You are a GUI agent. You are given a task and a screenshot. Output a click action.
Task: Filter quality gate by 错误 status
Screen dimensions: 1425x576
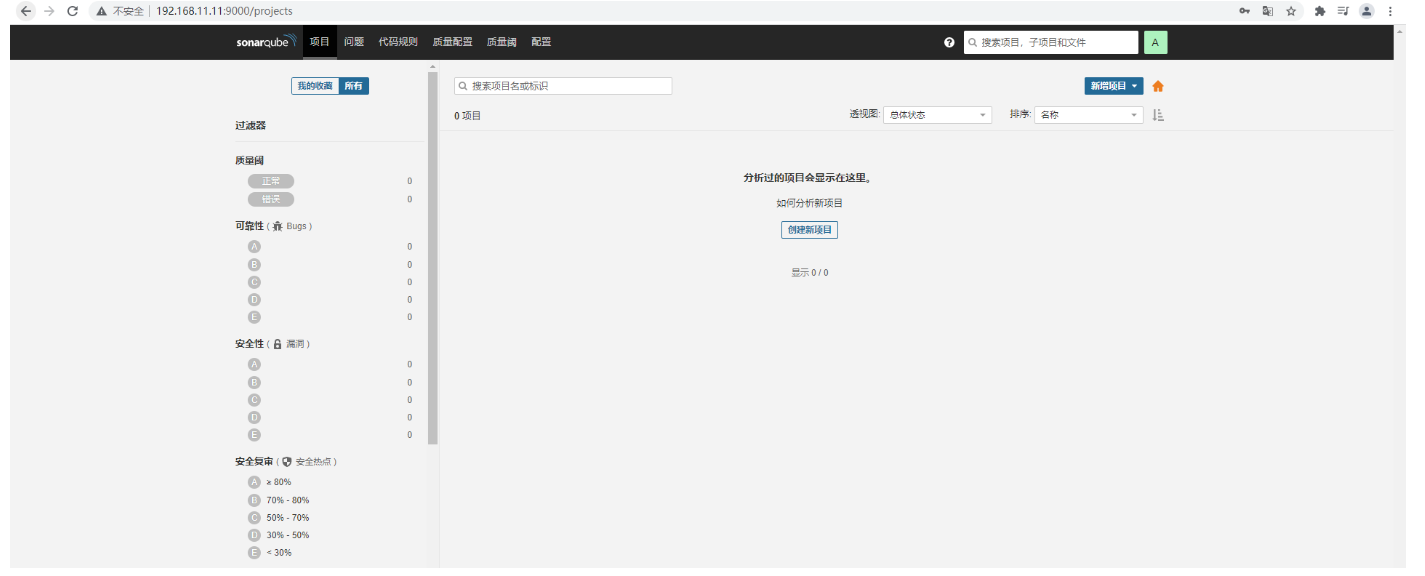[x=271, y=199]
